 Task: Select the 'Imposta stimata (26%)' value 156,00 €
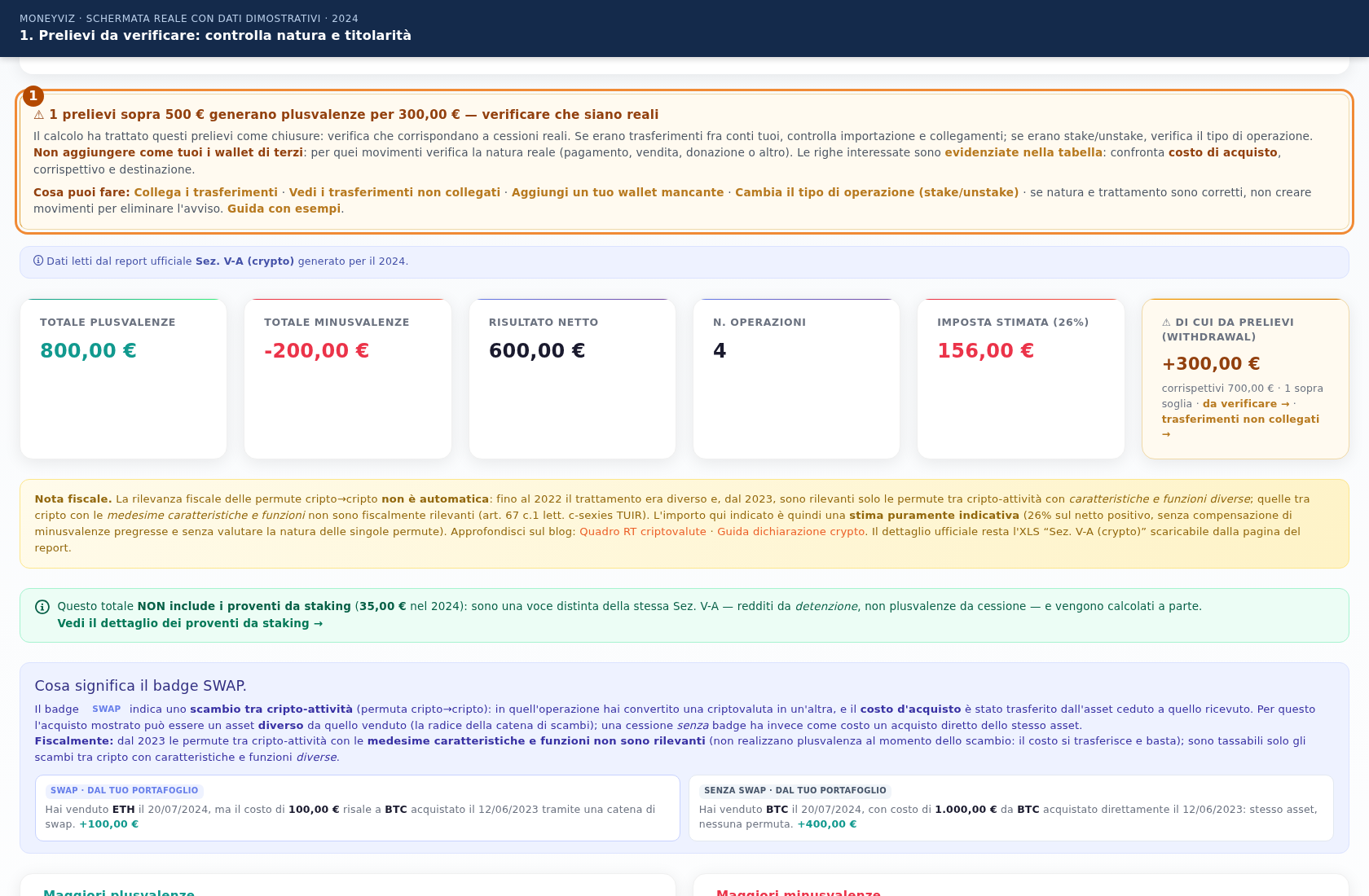coord(985,350)
